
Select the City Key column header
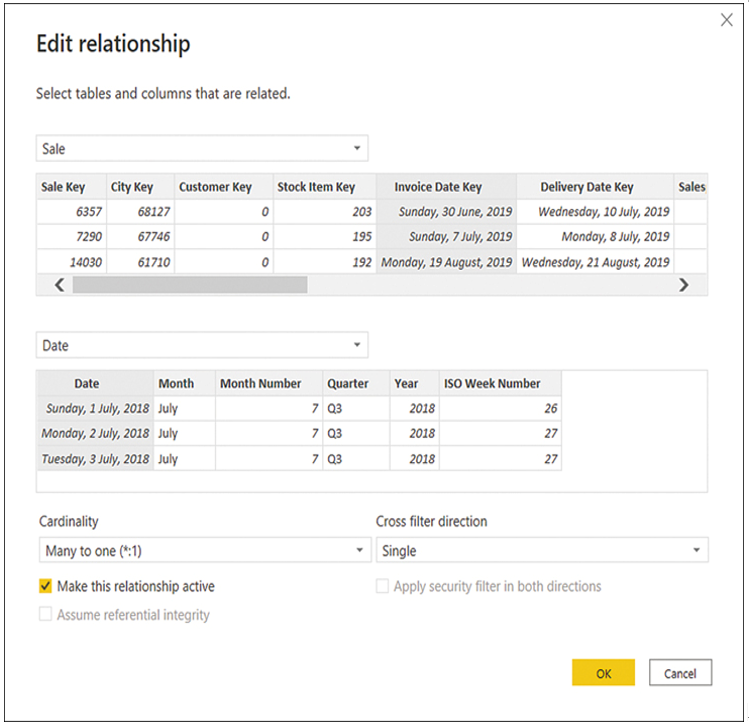[x=140, y=187]
